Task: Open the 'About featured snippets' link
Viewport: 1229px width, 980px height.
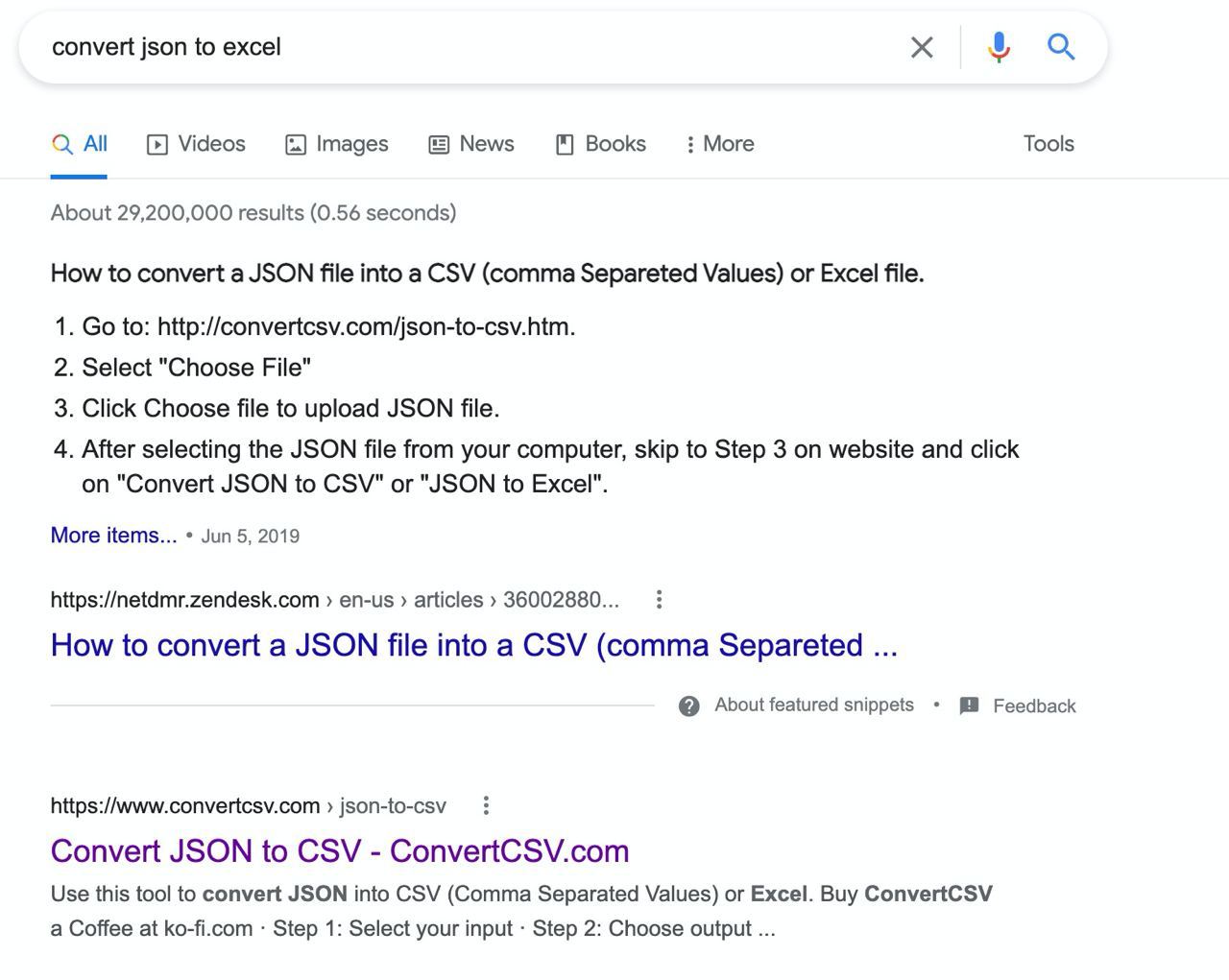Action: [814, 705]
